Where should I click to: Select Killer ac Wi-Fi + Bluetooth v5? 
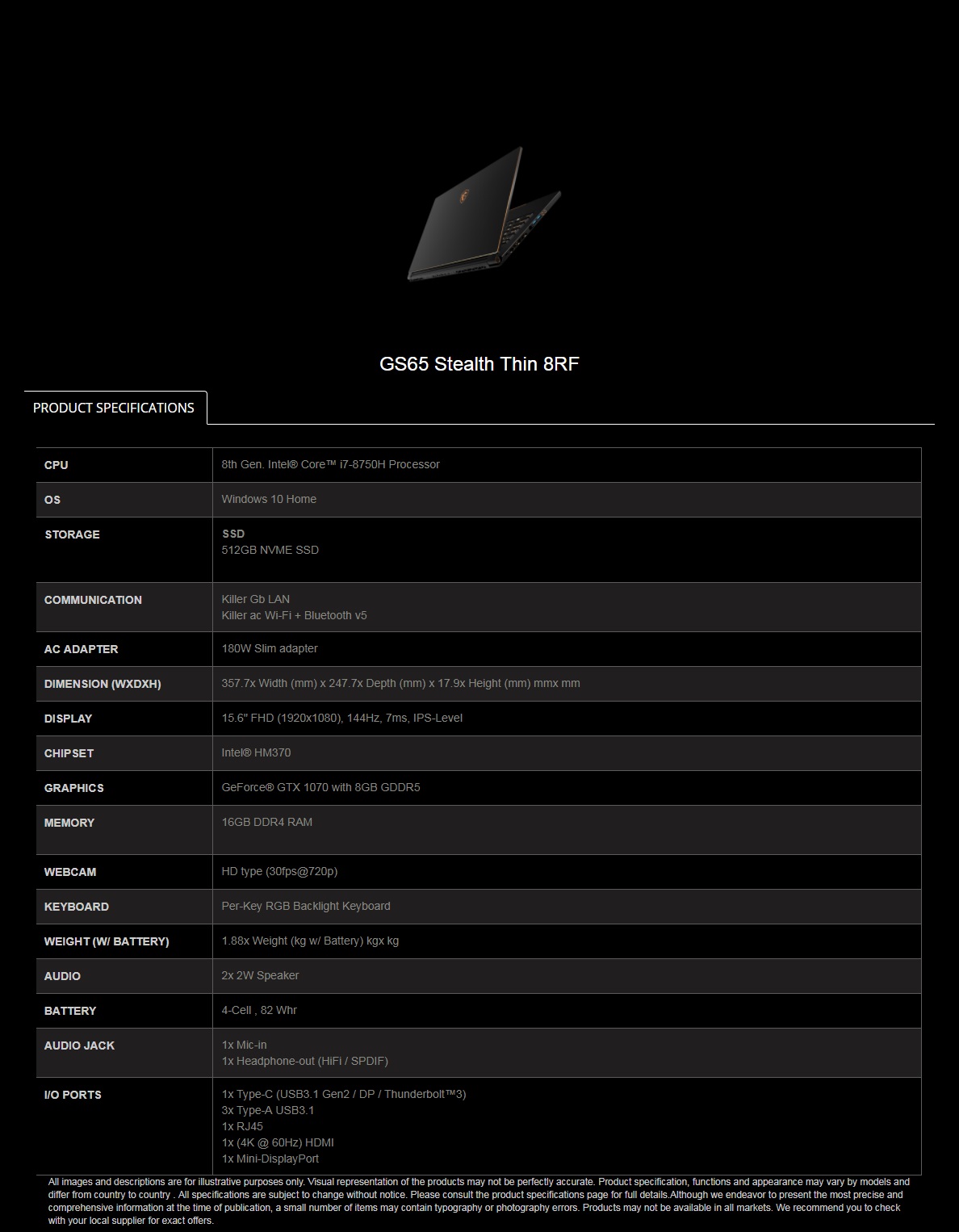tap(295, 615)
